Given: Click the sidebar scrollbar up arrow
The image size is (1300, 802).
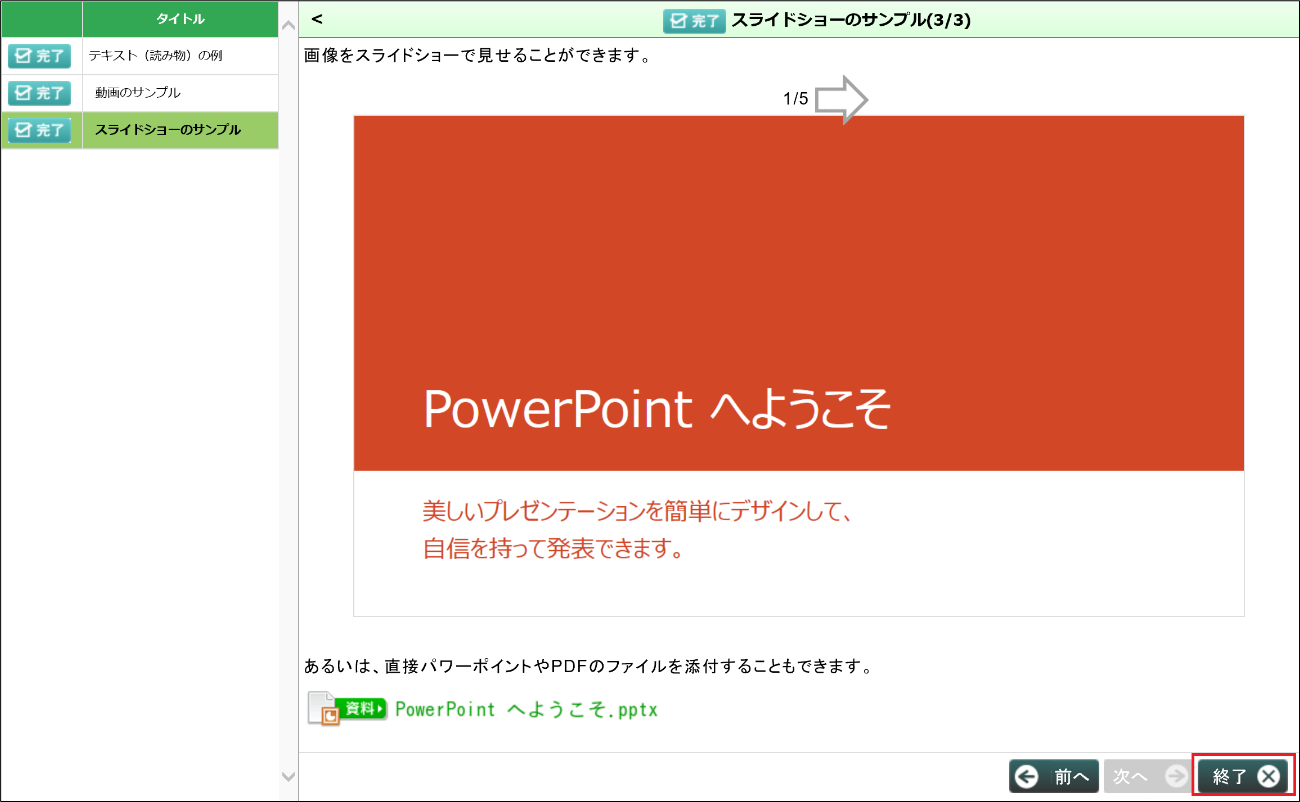Looking at the screenshot, I should [288, 24].
